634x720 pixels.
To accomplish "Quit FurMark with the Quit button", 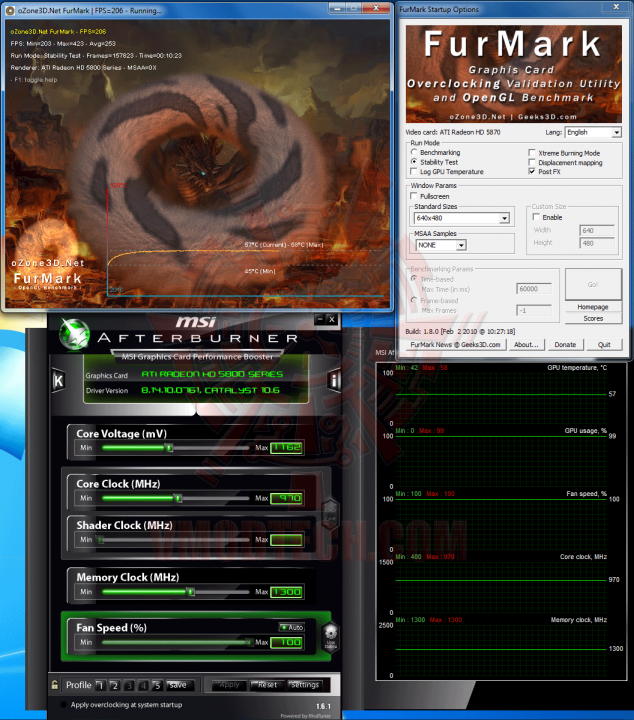I will [x=604, y=345].
